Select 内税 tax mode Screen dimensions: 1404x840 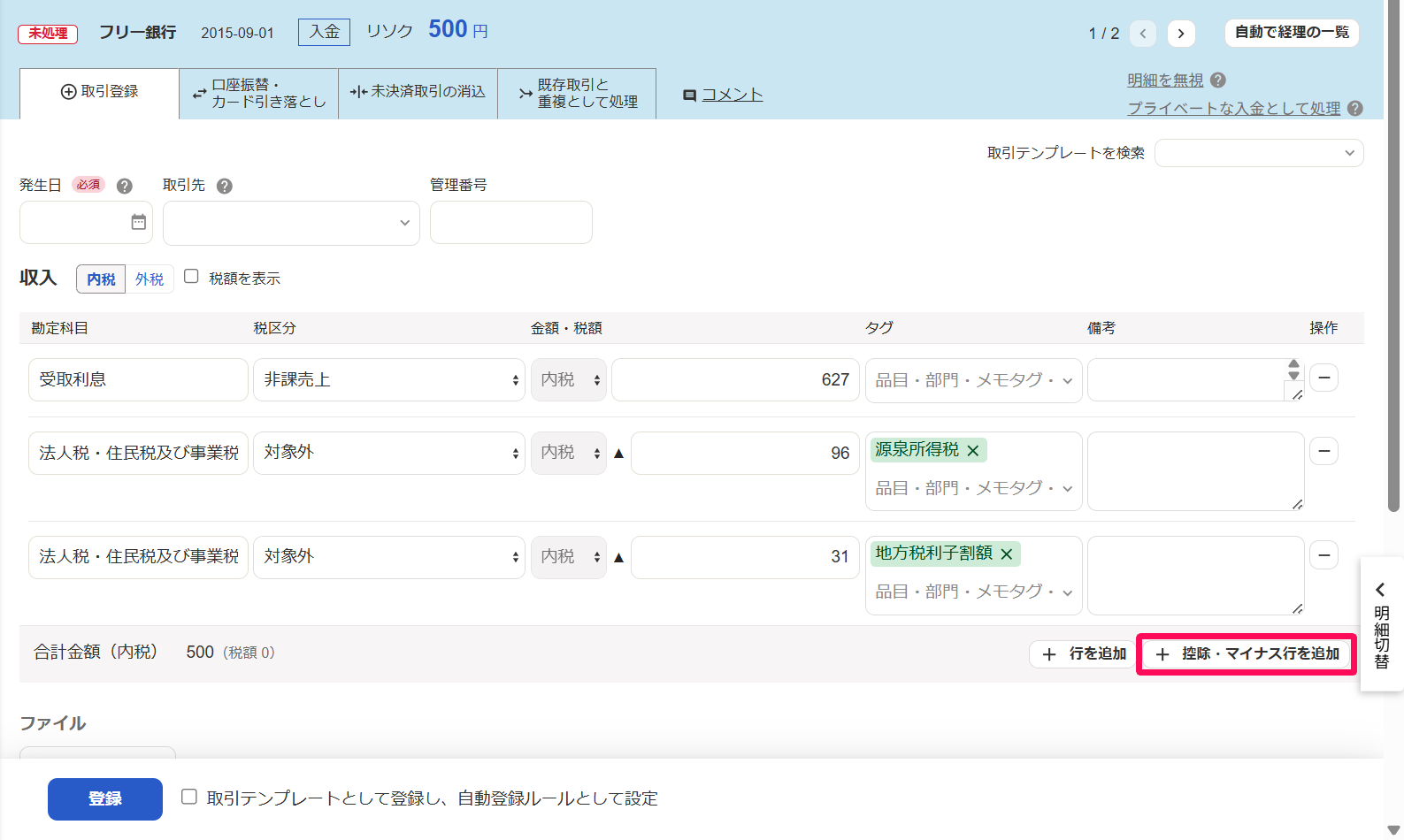pos(101,279)
